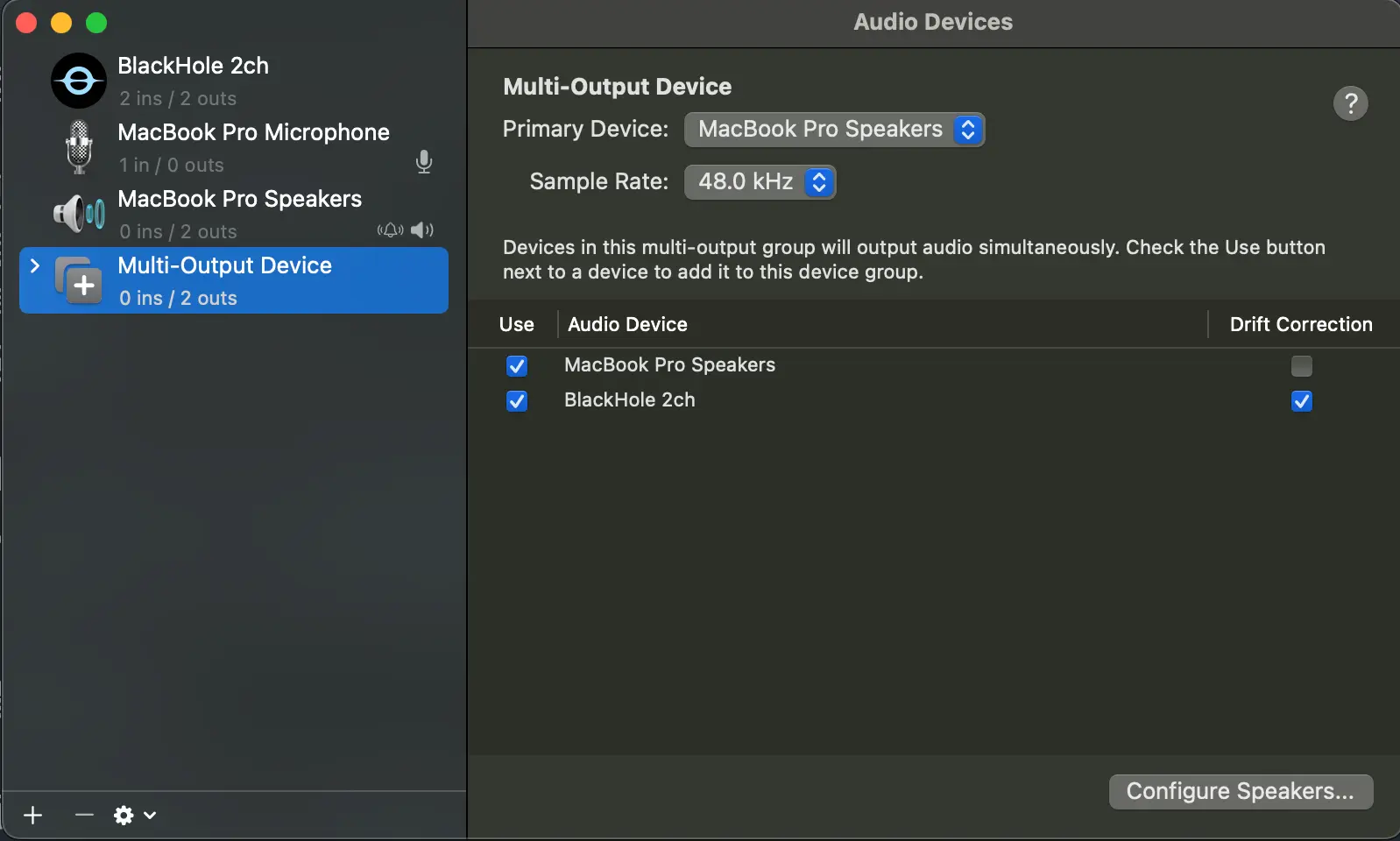Open the gear action menu

[x=134, y=816]
